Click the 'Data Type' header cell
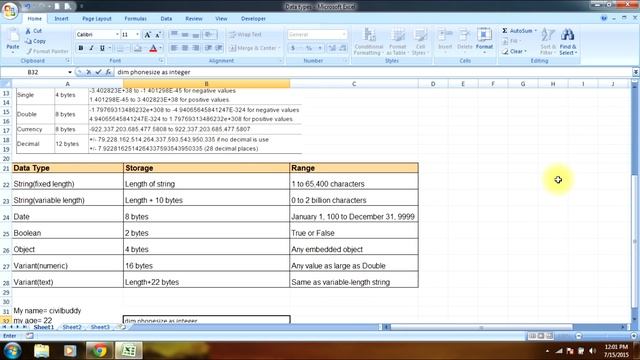This screenshot has height=360, width=640. point(67,168)
